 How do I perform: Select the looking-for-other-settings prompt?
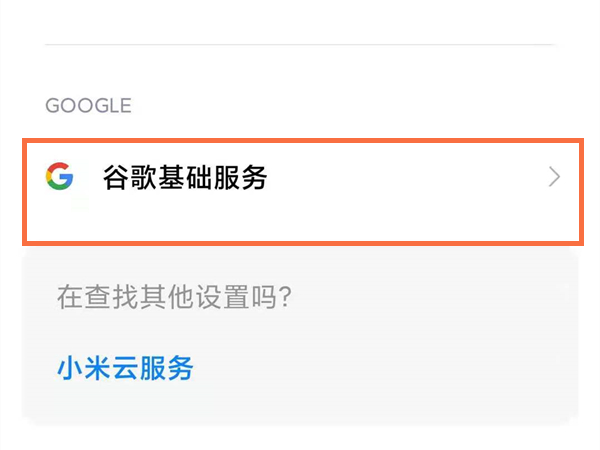tap(174, 297)
